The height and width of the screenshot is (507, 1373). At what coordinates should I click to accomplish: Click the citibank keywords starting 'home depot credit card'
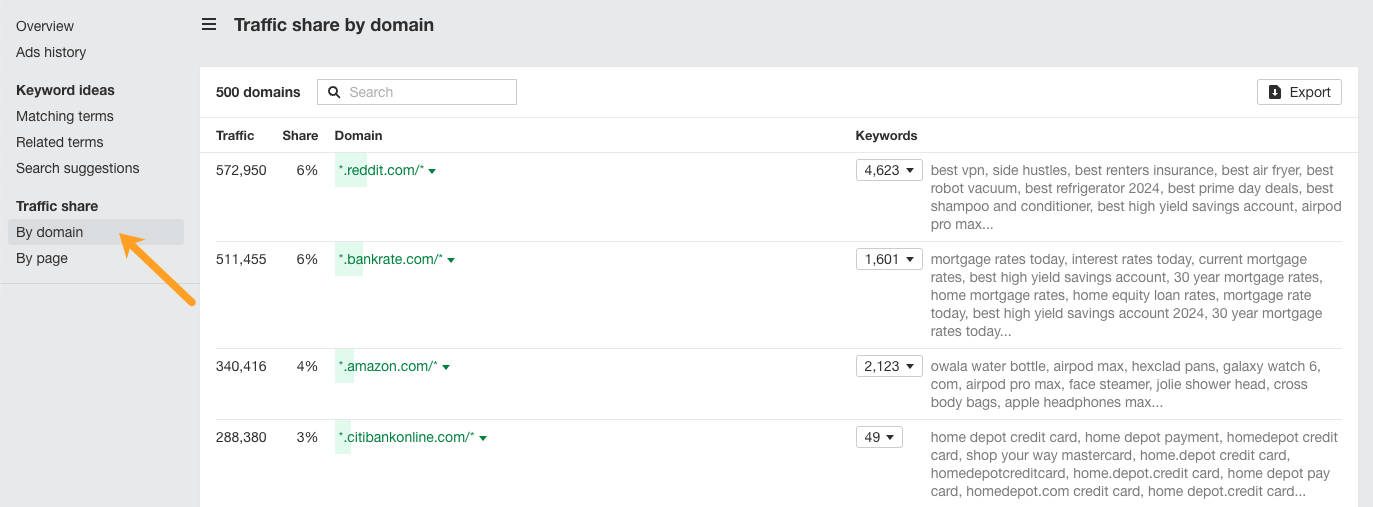[1134, 464]
